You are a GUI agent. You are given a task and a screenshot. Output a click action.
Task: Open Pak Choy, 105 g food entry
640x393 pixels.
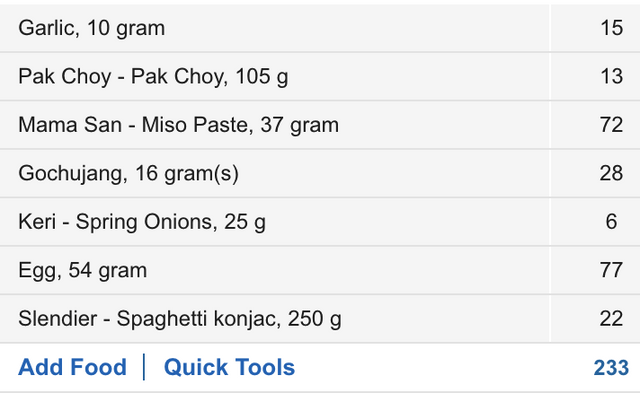pyautogui.click(x=153, y=76)
